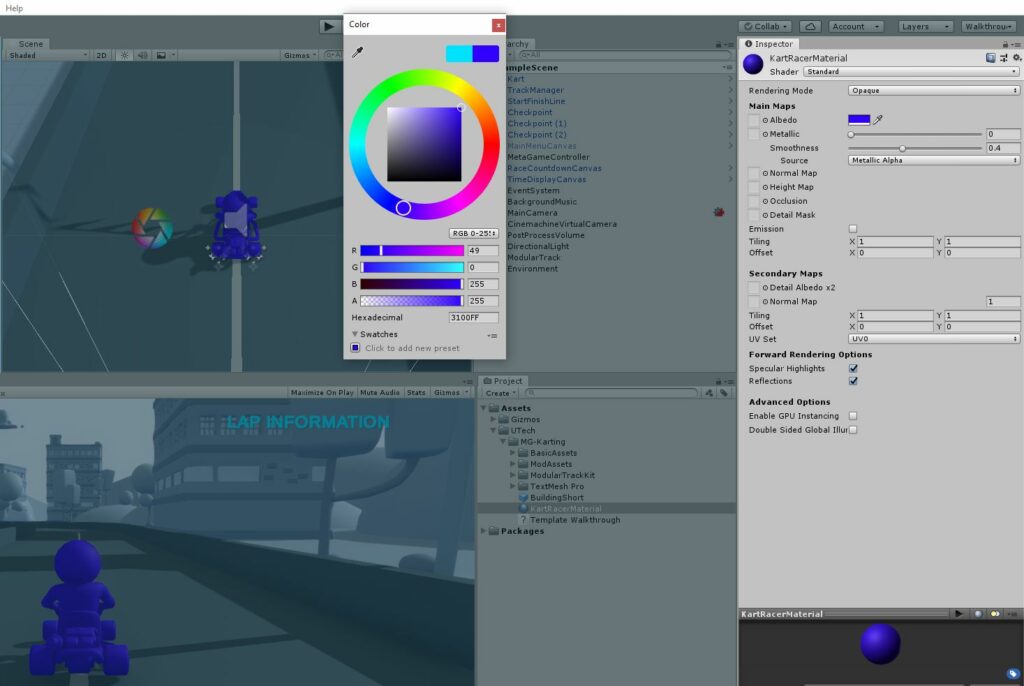Open the Rendering Mode dropdown
The height and width of the screenshot is (686, 1024).
(930, 90)
